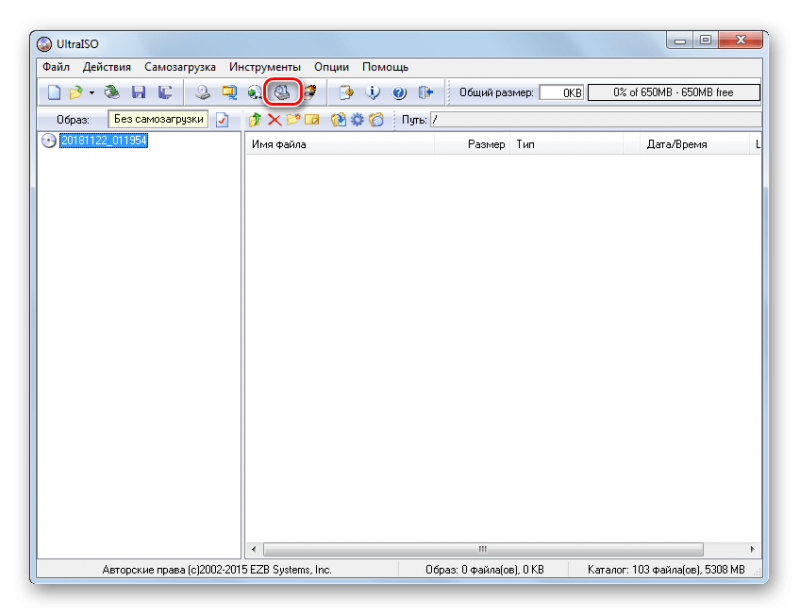Open the Самозагрузка menu
This screenshot has width=800, height=615.
(180, 67)
